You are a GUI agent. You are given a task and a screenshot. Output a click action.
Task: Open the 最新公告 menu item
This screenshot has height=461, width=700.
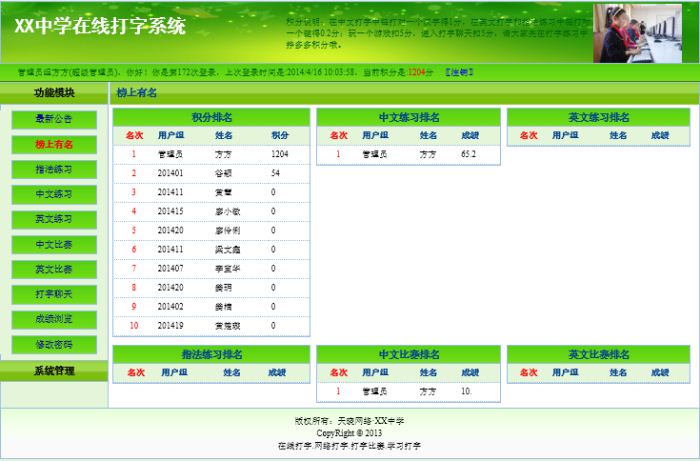(x=54, y=119)
